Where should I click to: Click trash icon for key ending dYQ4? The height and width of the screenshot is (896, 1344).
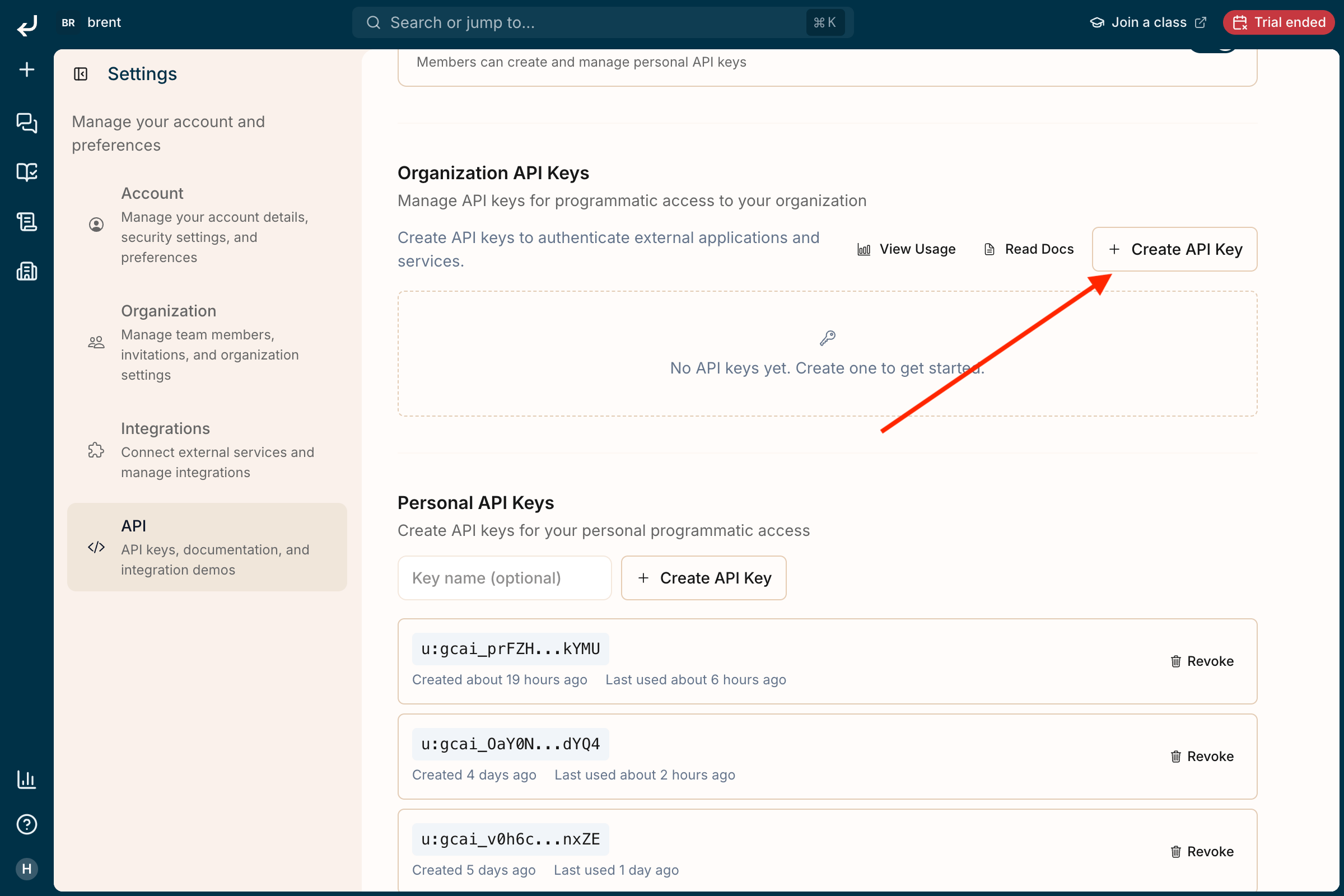coord(1176,757)
